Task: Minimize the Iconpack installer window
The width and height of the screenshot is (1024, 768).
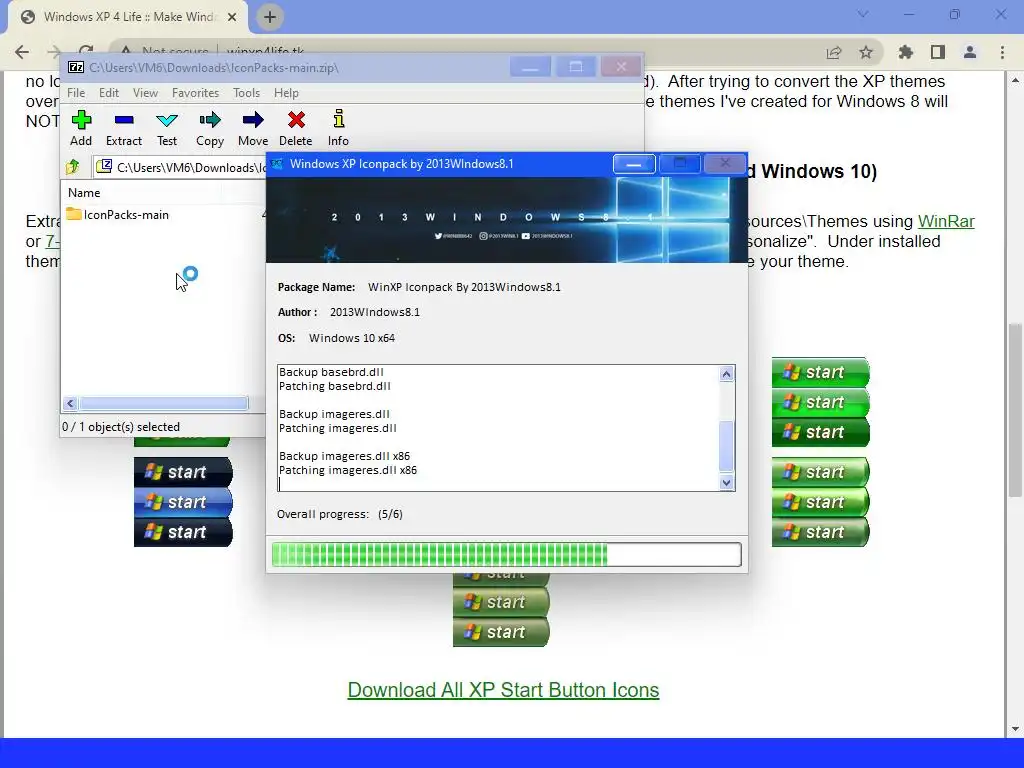Action: click(633, 164)
